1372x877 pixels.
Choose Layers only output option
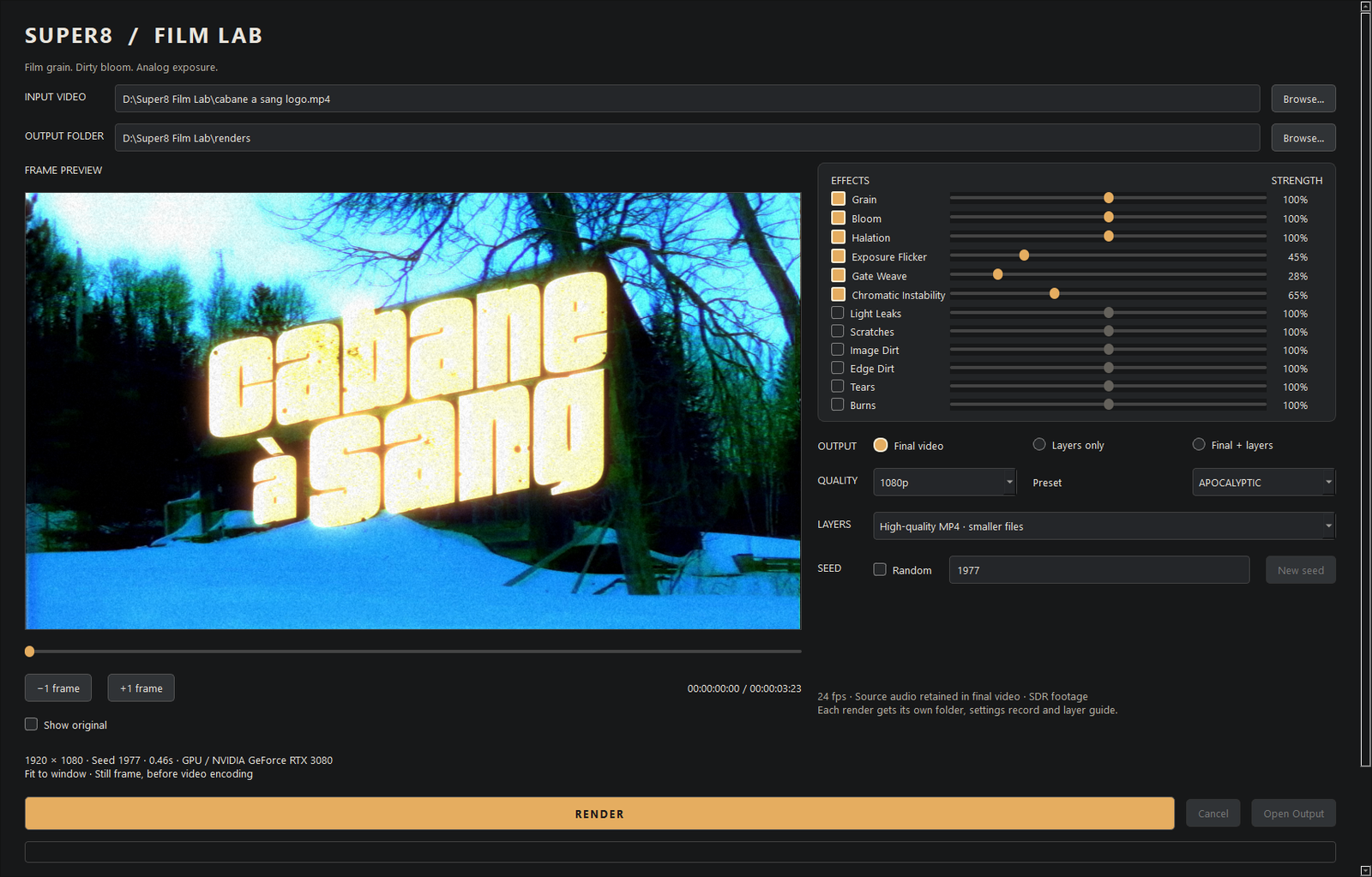1039,444
